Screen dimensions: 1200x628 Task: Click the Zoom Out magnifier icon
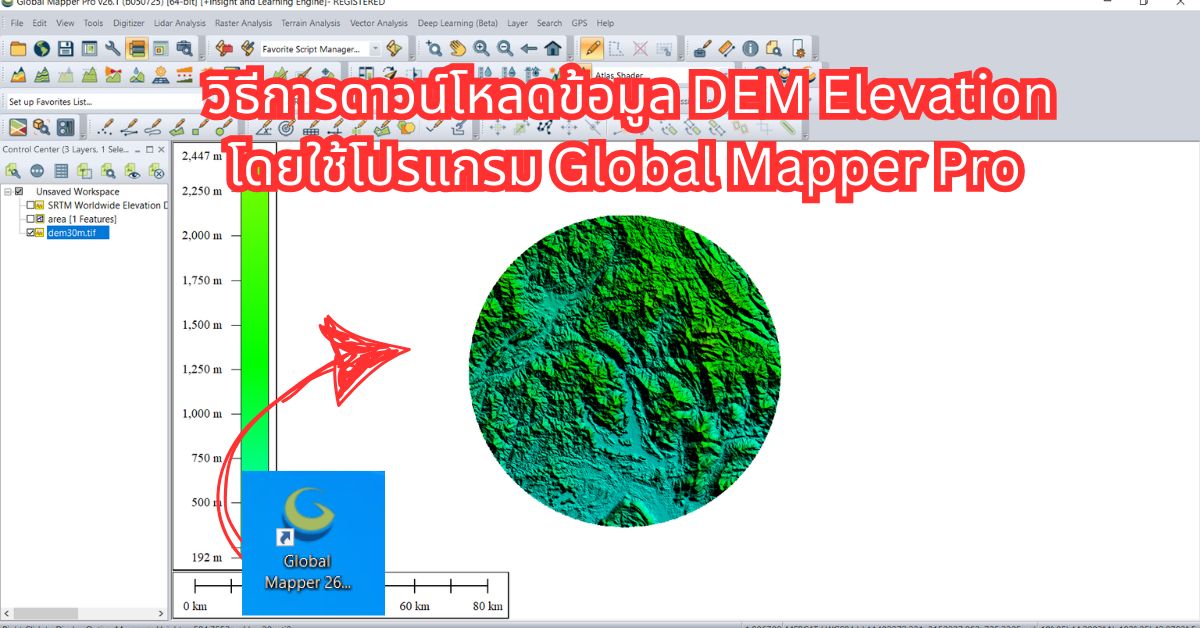click(505, 48)
